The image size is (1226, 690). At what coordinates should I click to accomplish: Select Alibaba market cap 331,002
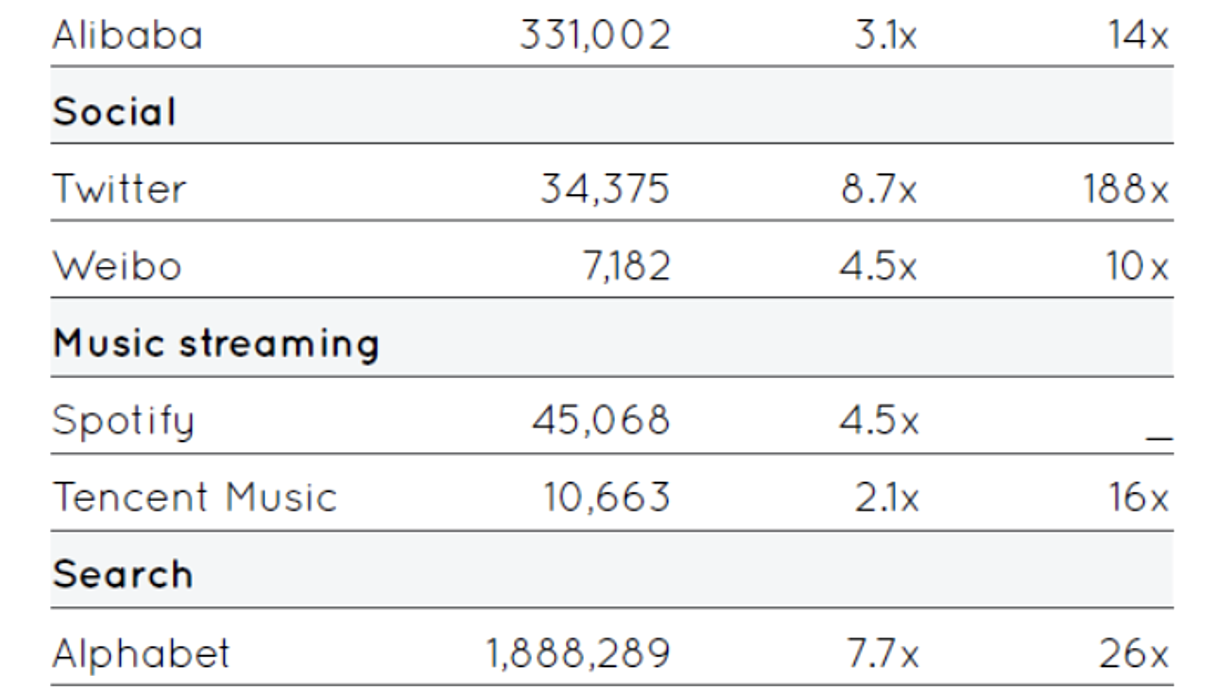click(595, 35)
